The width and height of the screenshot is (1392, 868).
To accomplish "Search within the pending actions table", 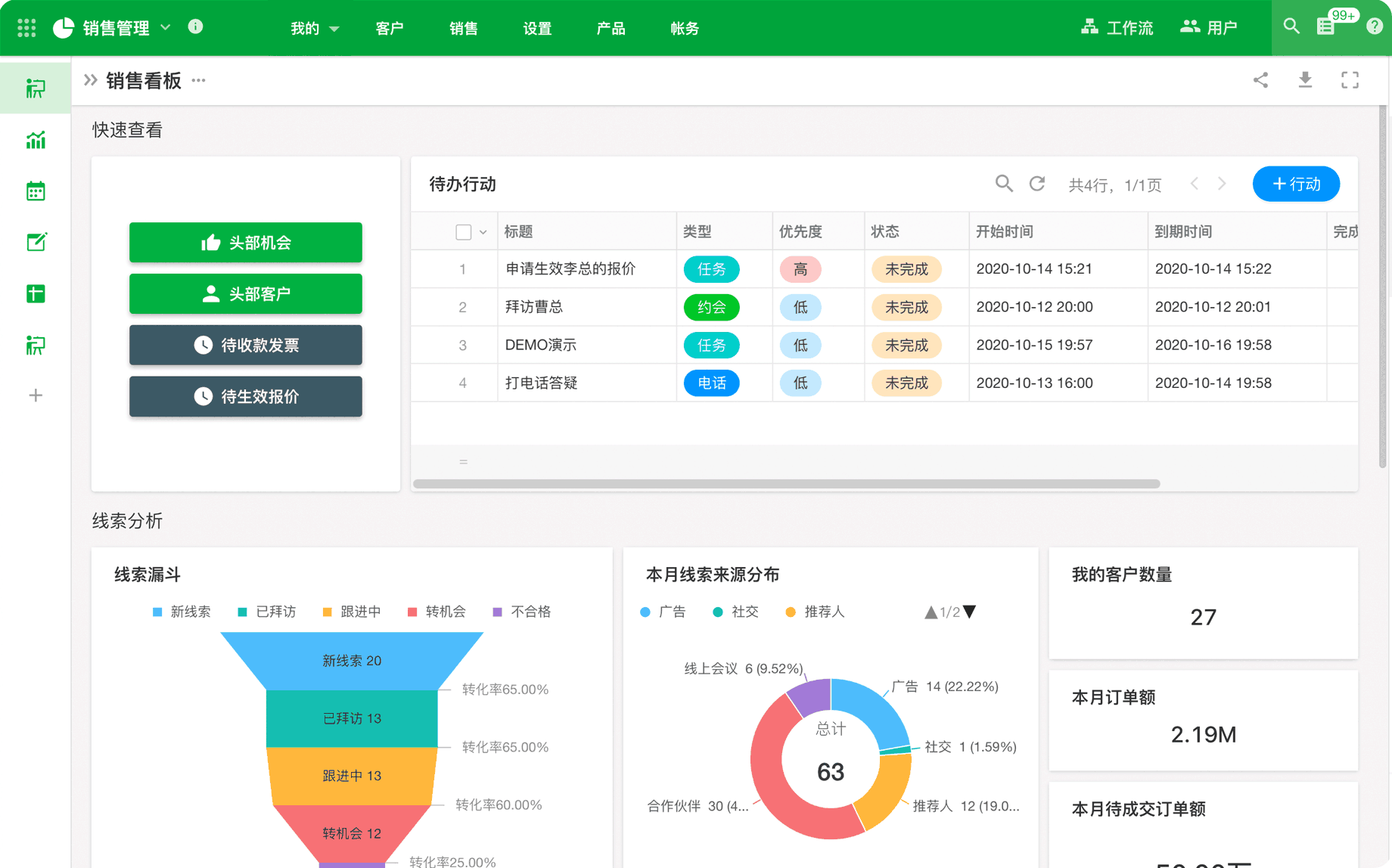I will [1004, 184].
